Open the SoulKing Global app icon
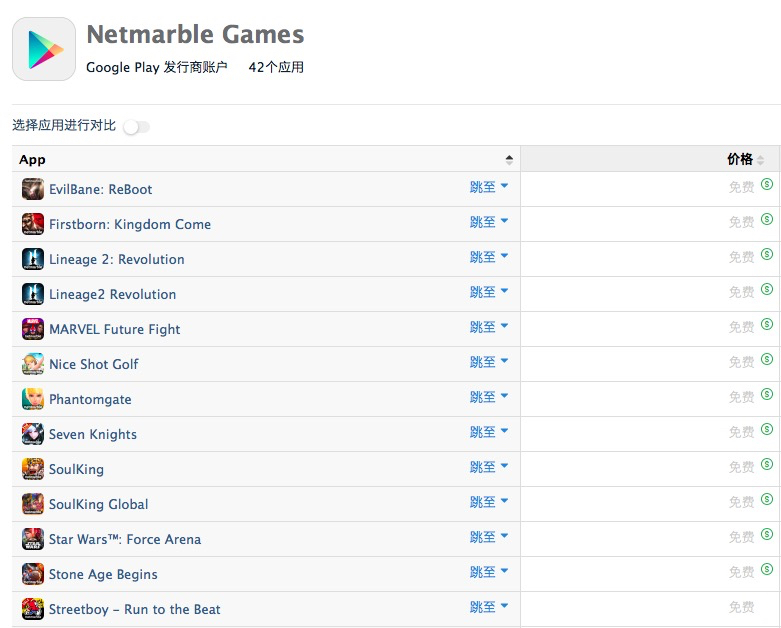Screen dimensions: 781x628 33,504
